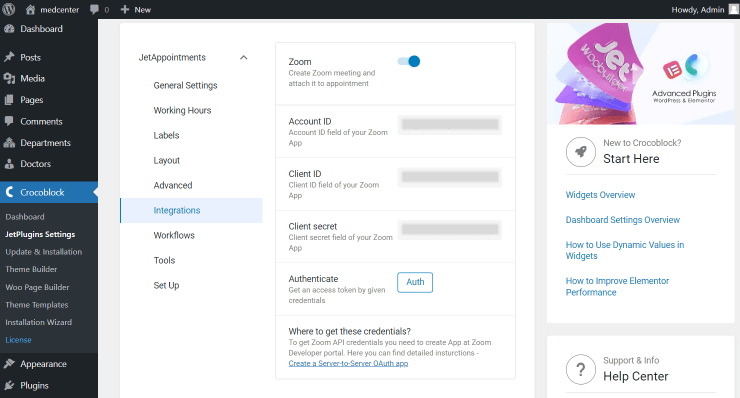The image size is (740, 398).
Task: Open General Settings tab
Action: point(185,85)
